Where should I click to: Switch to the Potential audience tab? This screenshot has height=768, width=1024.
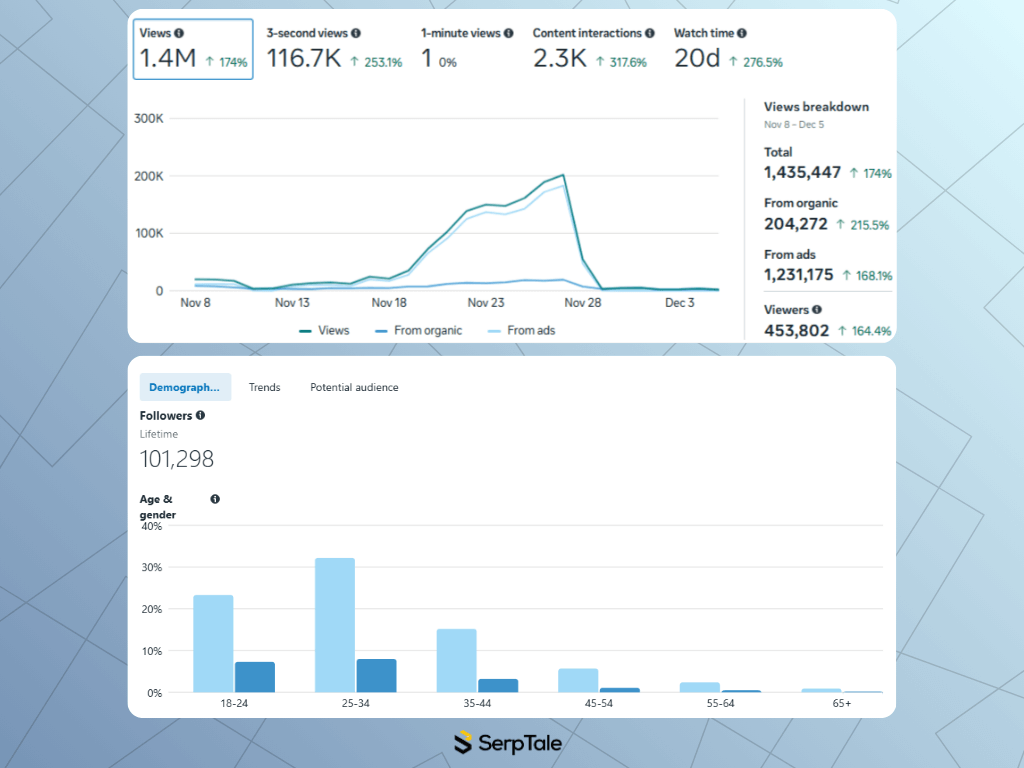tap(354, 387)
